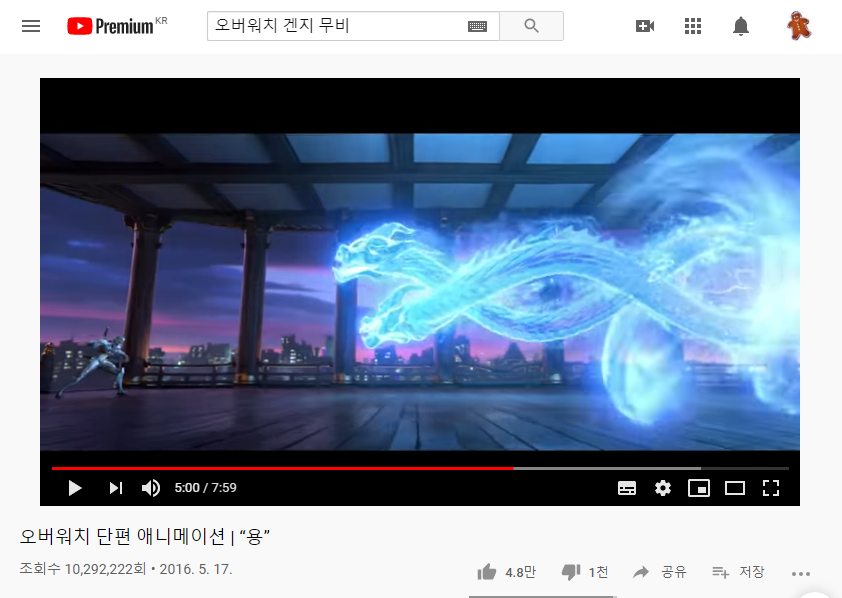The width and height of the screenshot is (842, 598).
Task: Toggle theater mode view
Action: (x=735, y=488)
